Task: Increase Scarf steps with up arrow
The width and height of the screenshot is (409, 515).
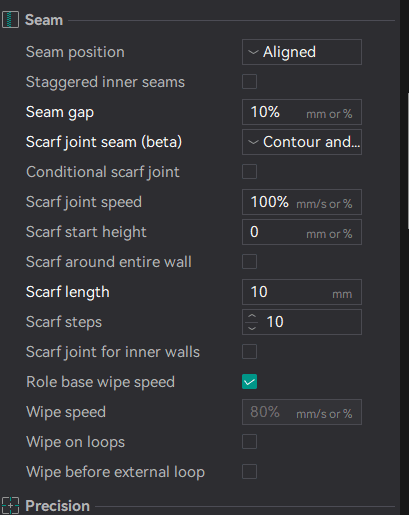Action: point(252,316)
